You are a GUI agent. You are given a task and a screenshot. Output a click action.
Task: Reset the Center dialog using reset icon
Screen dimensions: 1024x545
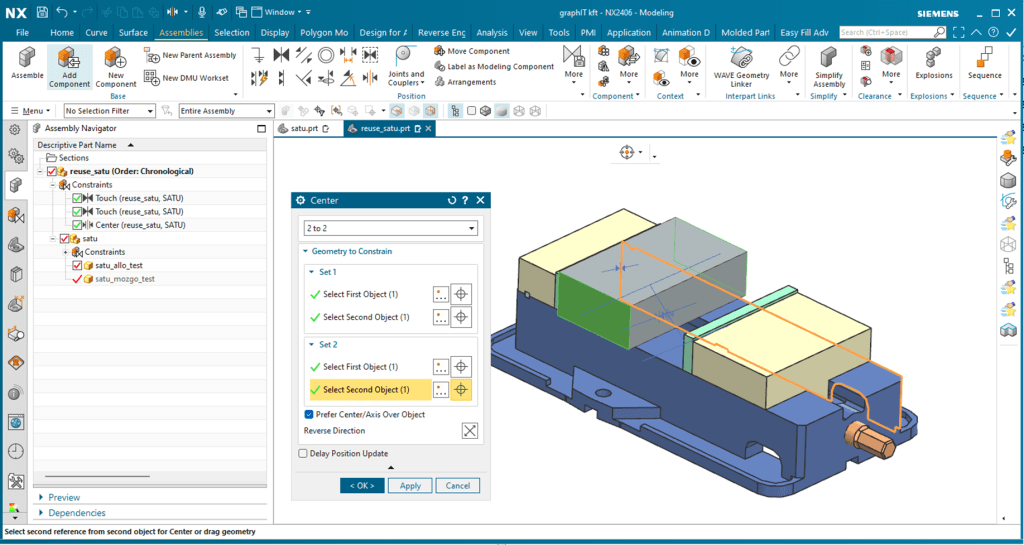tap(452, 201)
